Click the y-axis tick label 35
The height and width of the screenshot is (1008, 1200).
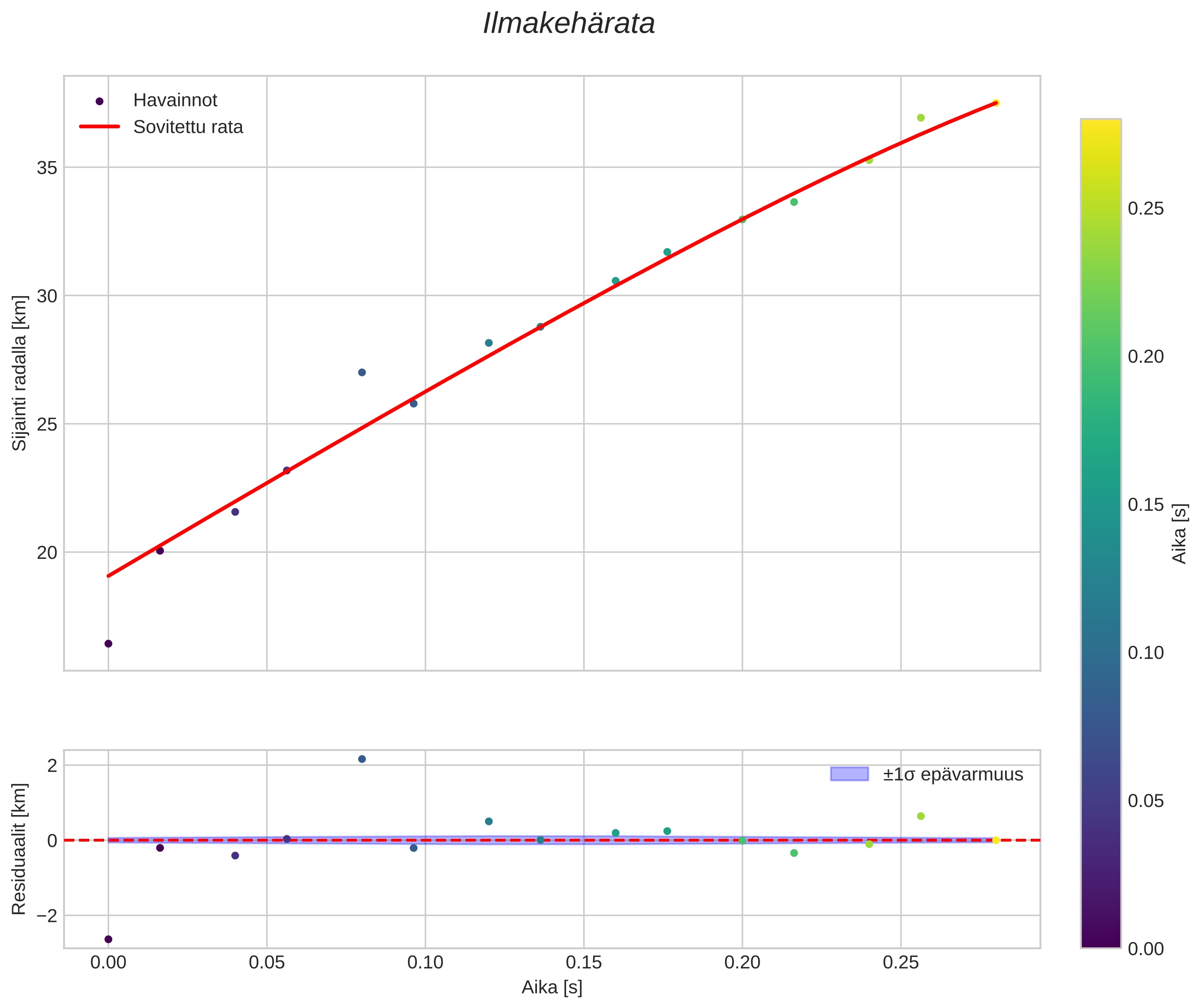point(47,168)
